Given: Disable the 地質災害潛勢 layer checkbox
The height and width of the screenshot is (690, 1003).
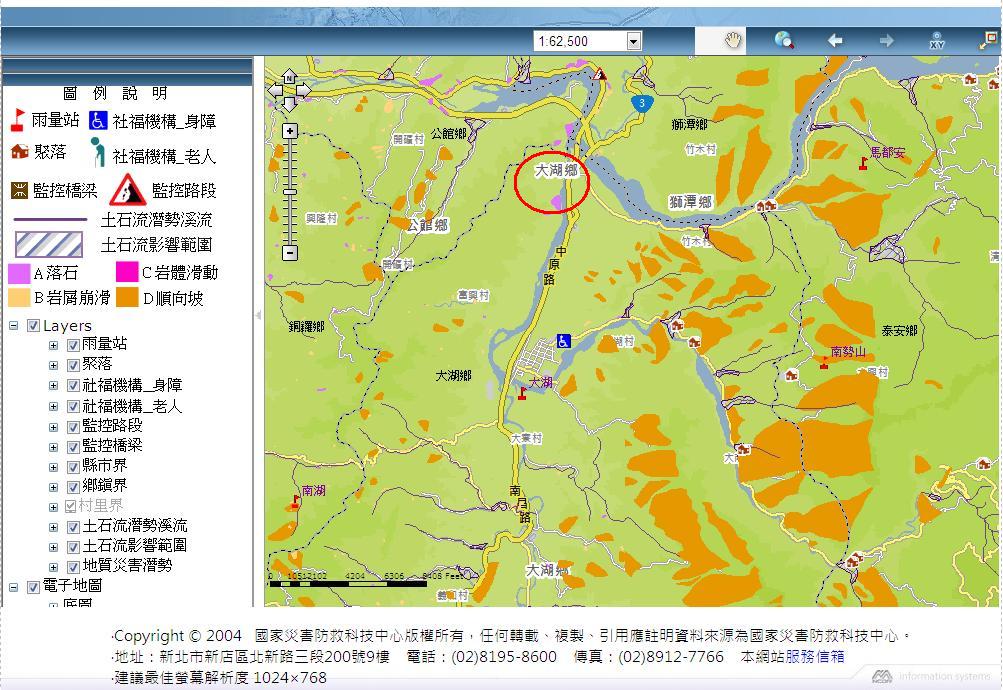Looking at the screenshot, I should (73, 566).
